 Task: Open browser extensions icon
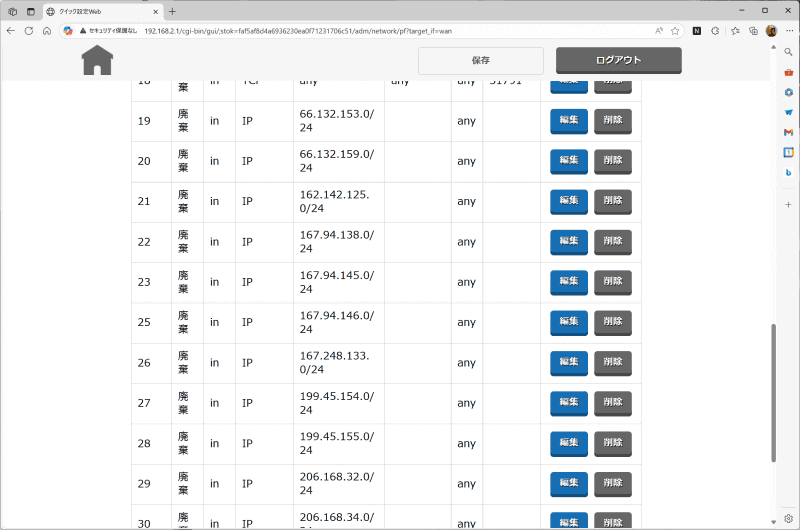[x=715, y=31]
